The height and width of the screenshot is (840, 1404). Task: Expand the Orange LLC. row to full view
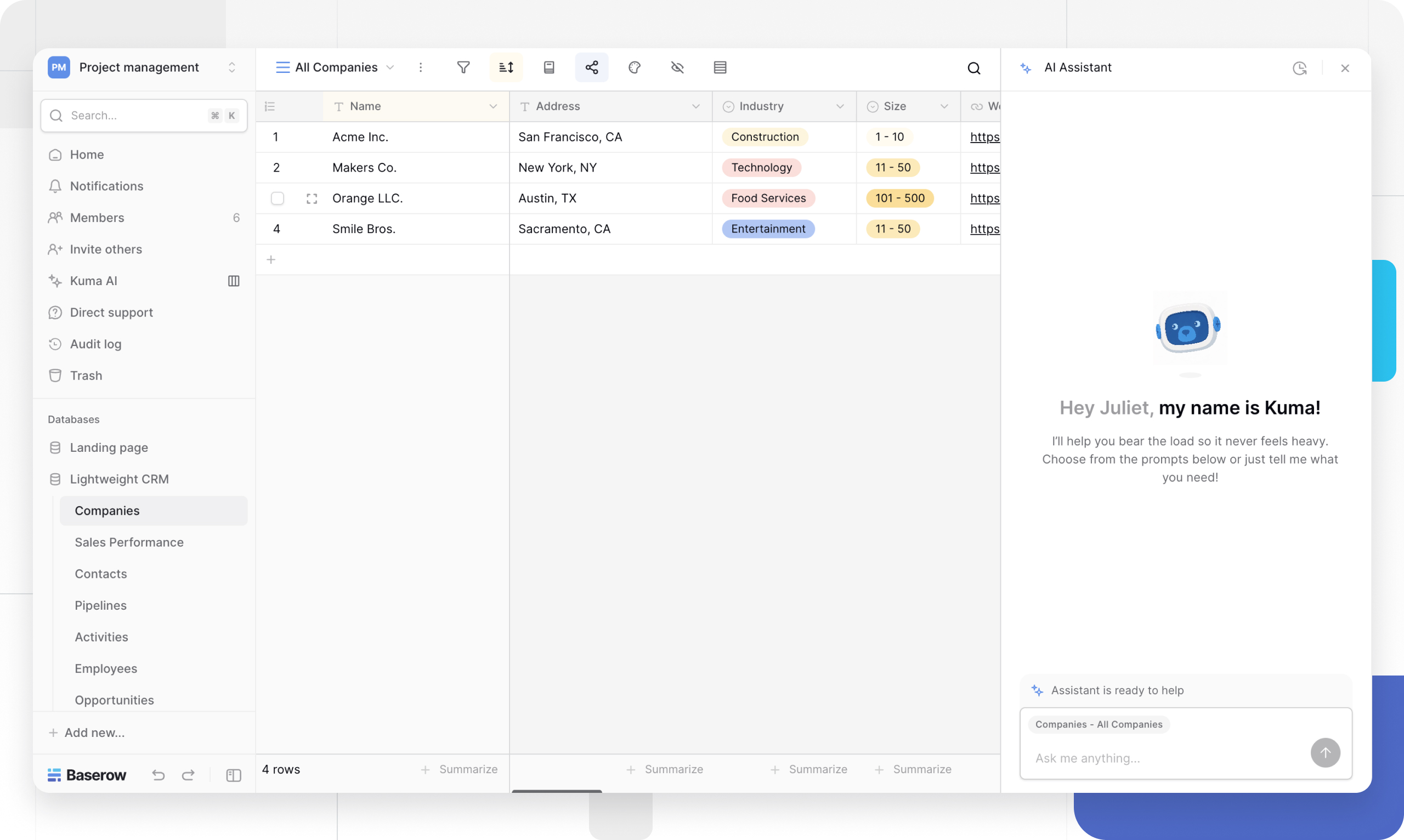tap(311, 198)
